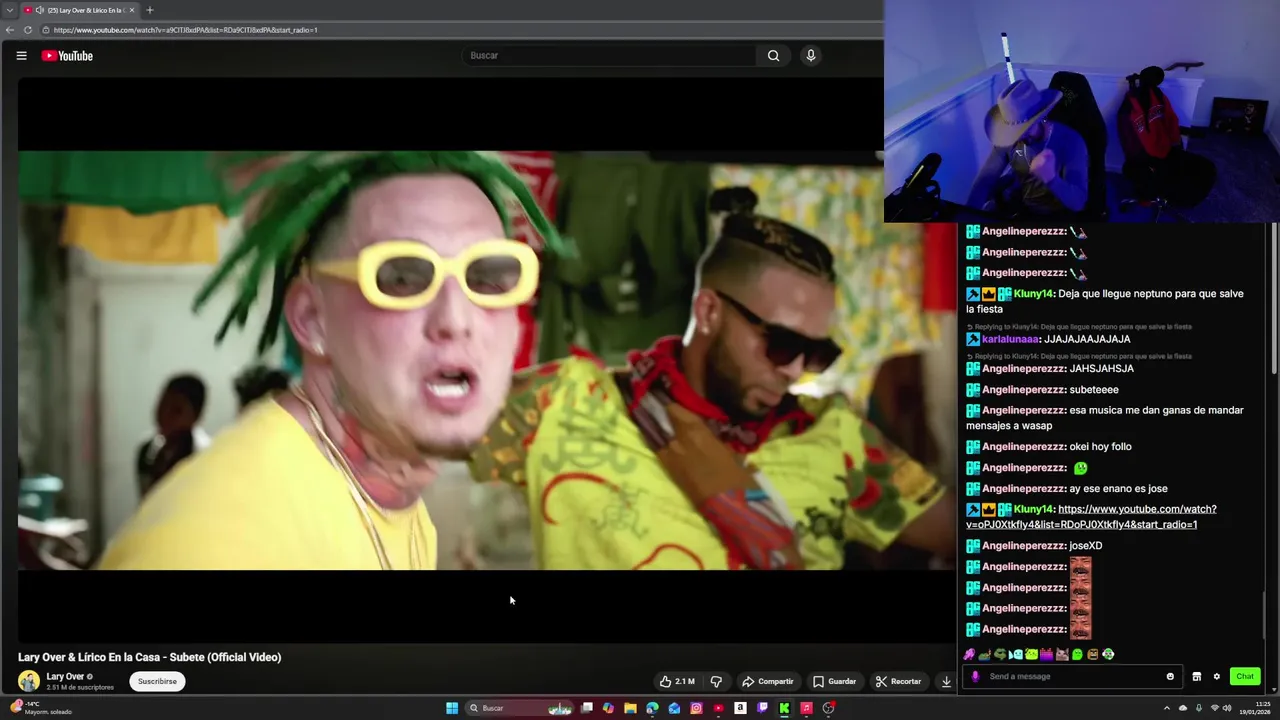Reload the page in browser
1280x720 pixels.
coord(28,30)
